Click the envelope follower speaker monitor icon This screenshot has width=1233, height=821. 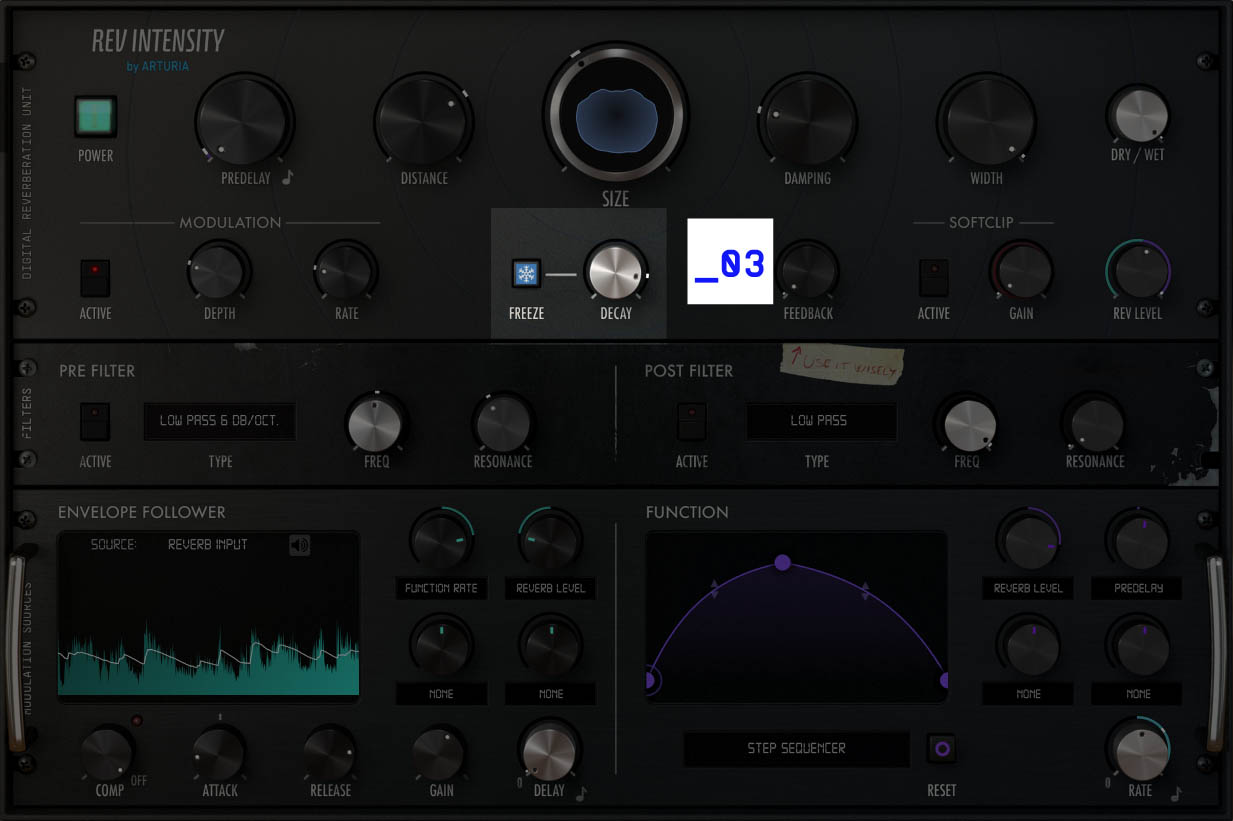[299, 545]
